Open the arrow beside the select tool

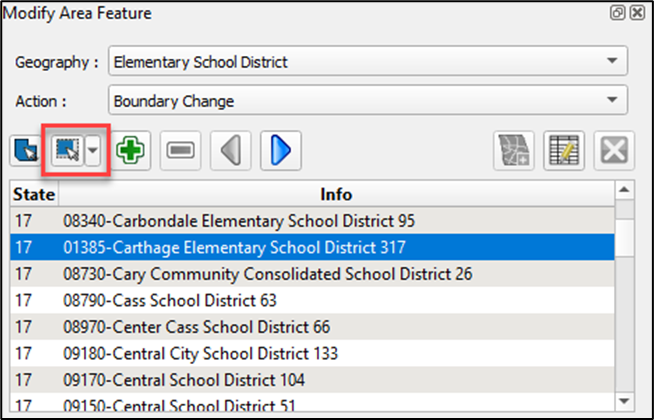pyautogui.click(x=93, y=151)
